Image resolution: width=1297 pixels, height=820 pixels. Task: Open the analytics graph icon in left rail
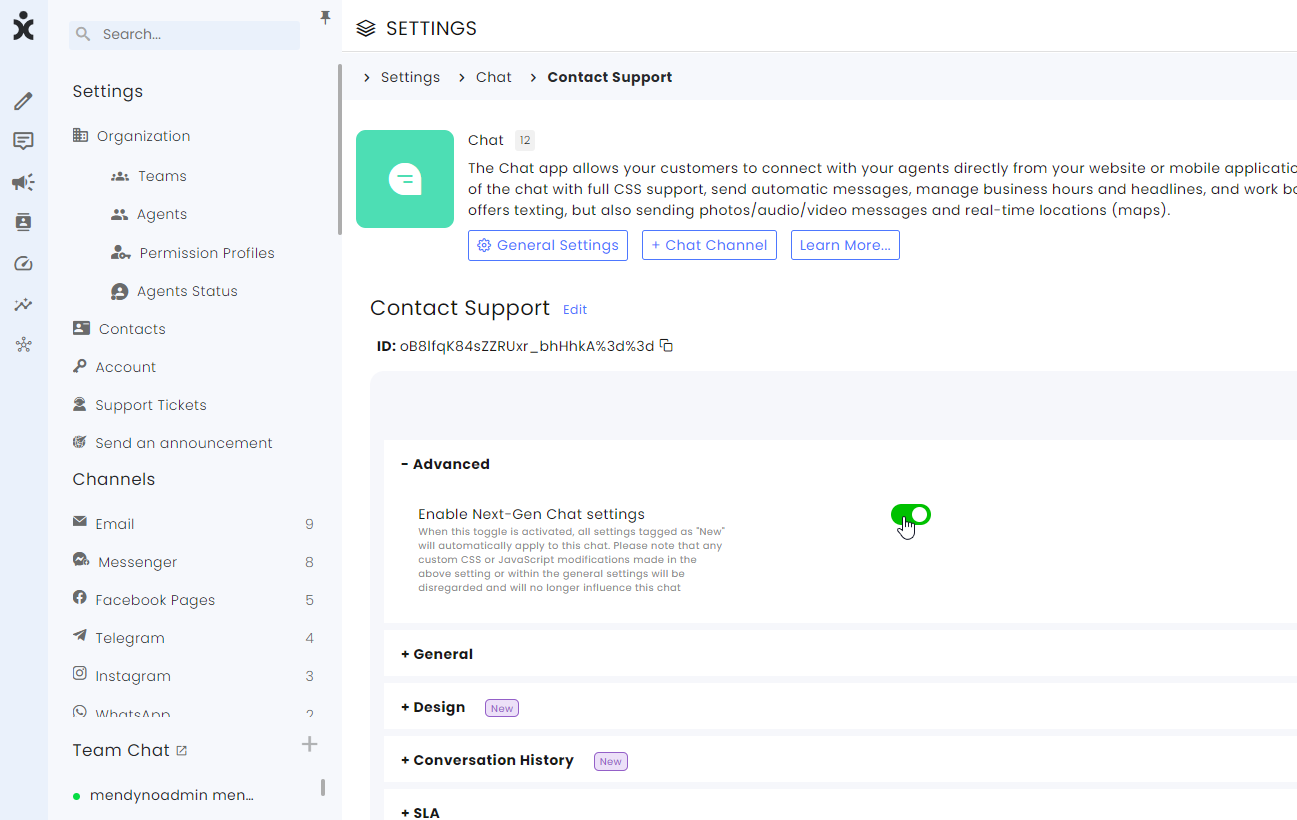pos(23,304)
